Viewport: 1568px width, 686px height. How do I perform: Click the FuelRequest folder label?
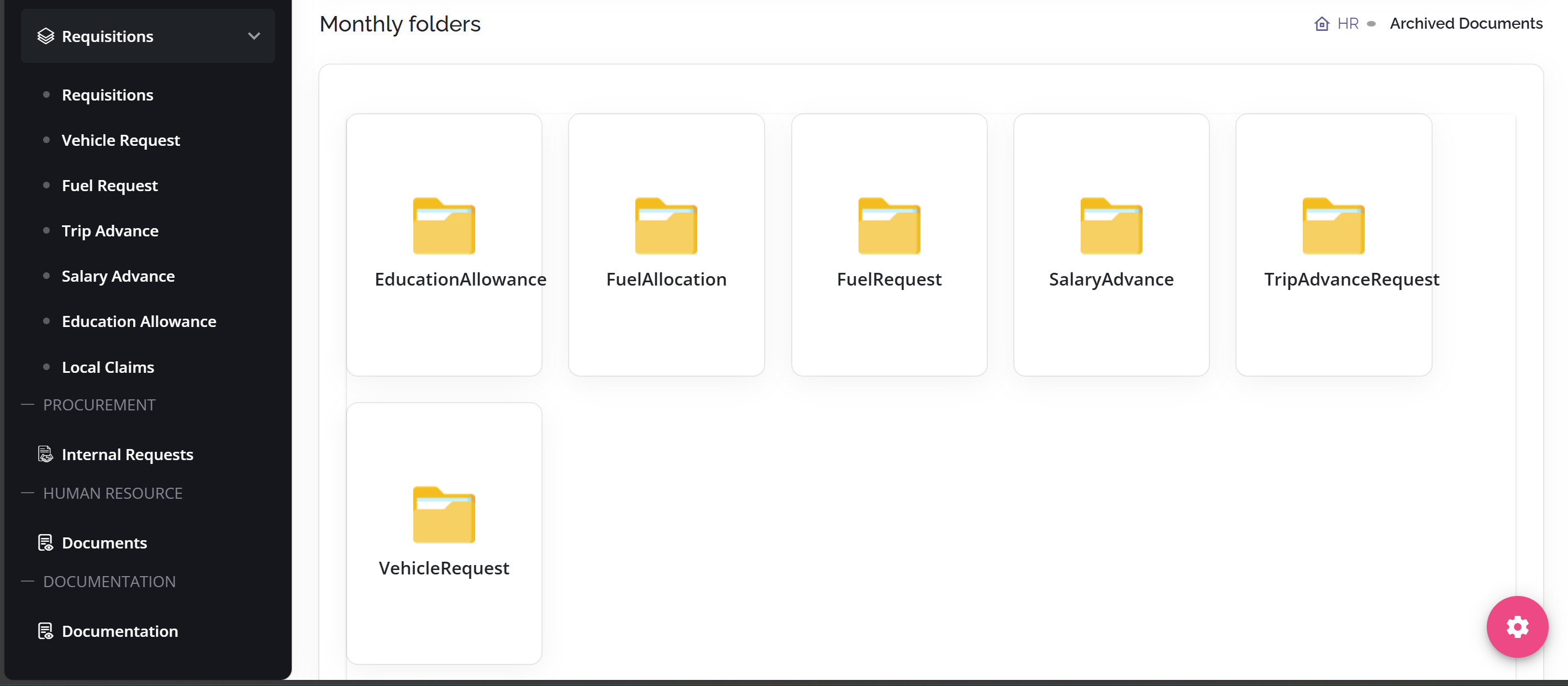click(888, 279)
